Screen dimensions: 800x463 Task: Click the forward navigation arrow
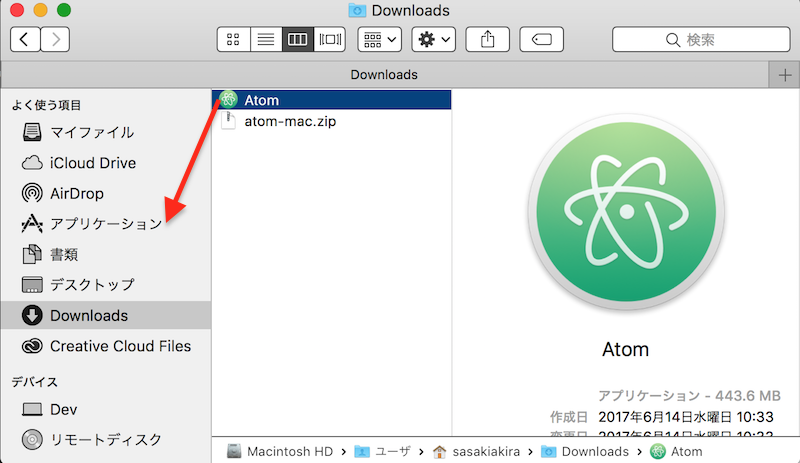click(55, 39)
